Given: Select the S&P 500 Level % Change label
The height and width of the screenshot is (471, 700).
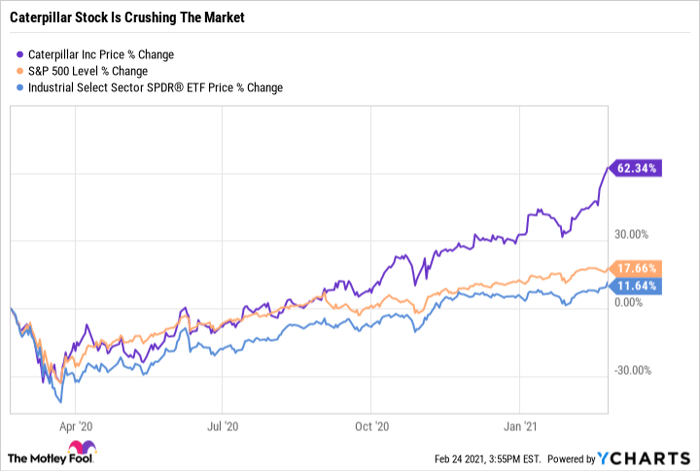Looking at the screenshot, I should (x=90, y=71).
